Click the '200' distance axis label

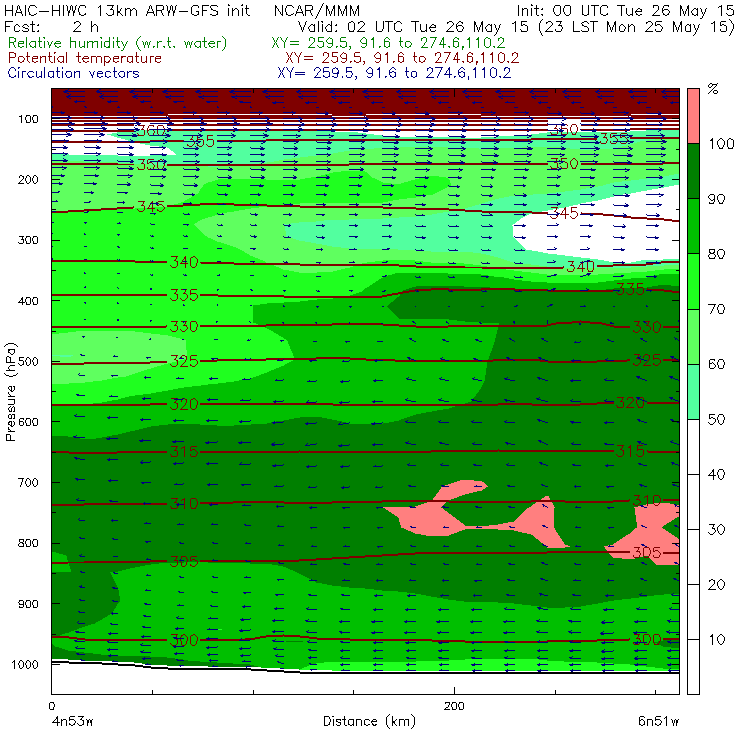(454, 706)
